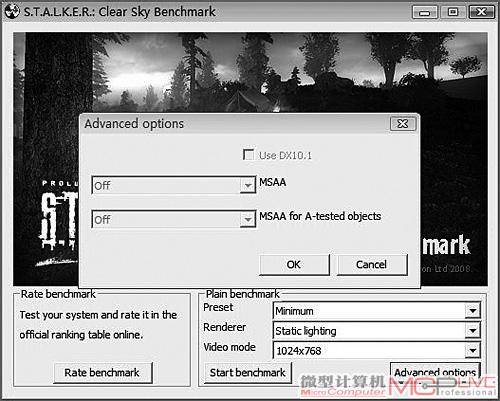Viewport: 500px width, 401px height.
Task: Minimize the Clear Sky Benchmark window
Action: (x=425, y=12)
